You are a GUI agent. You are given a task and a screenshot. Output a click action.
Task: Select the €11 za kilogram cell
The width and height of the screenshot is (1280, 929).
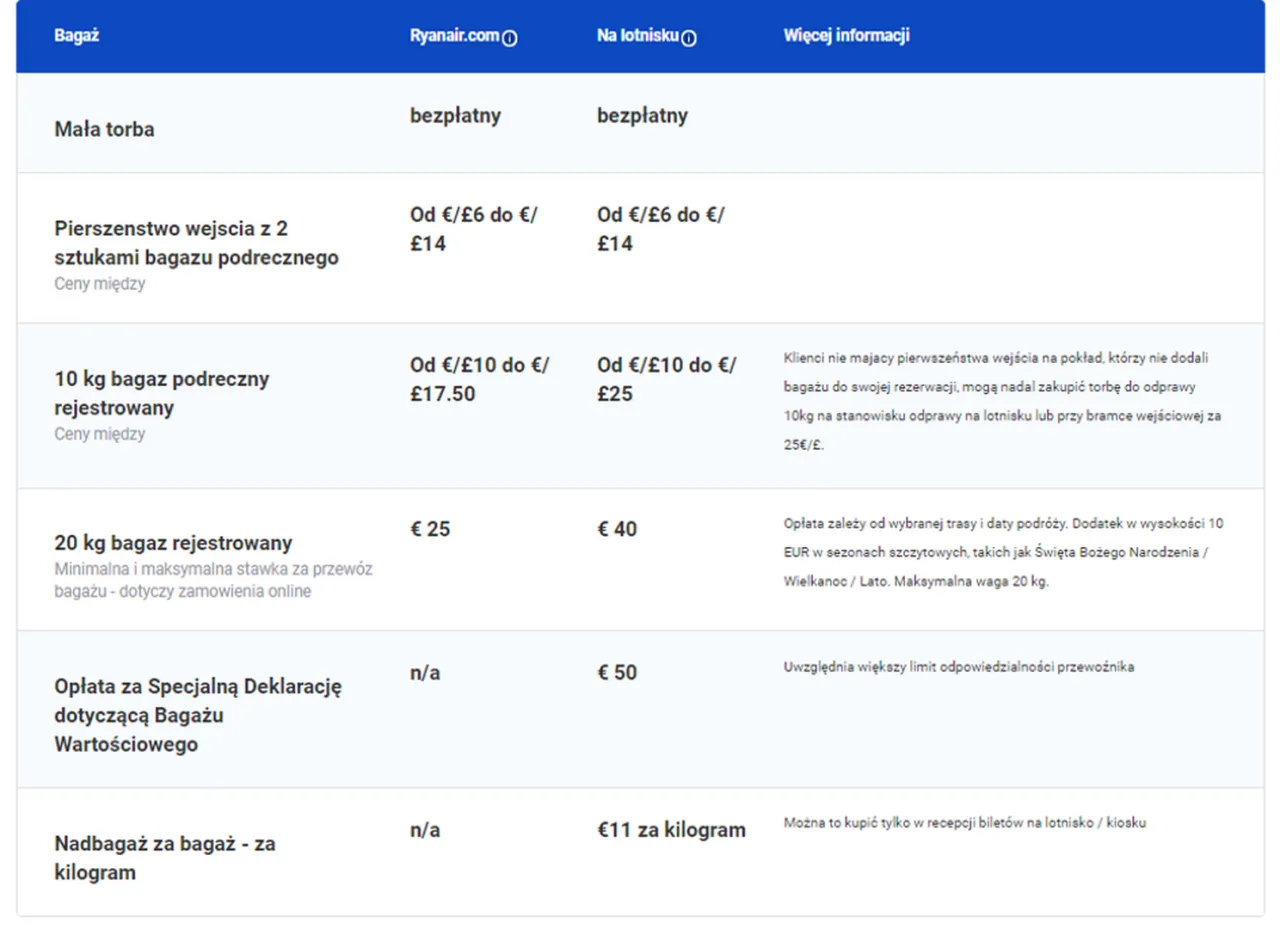[670, 830]
